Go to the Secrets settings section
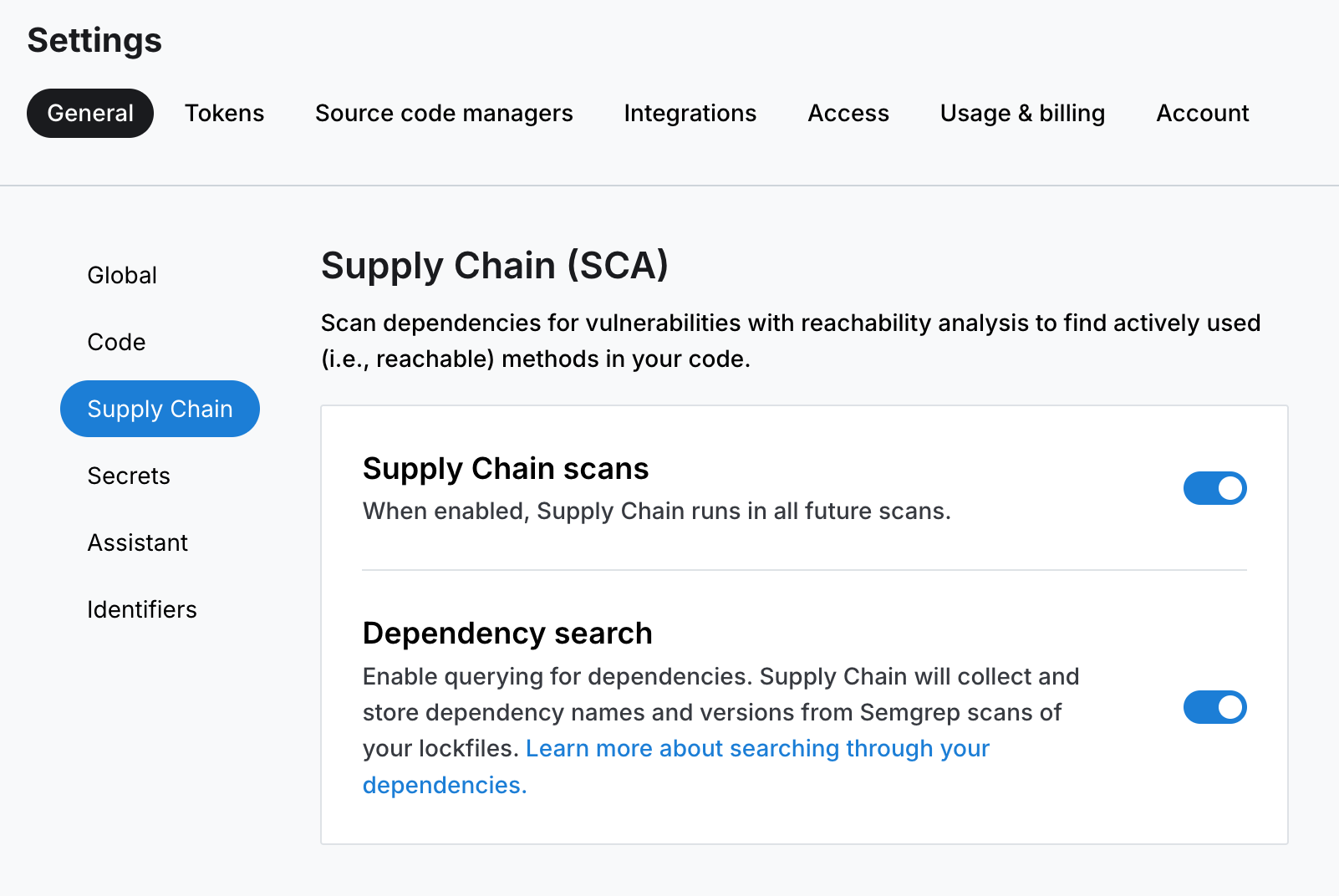This screenshot has width=1339, height=896. 129,476
